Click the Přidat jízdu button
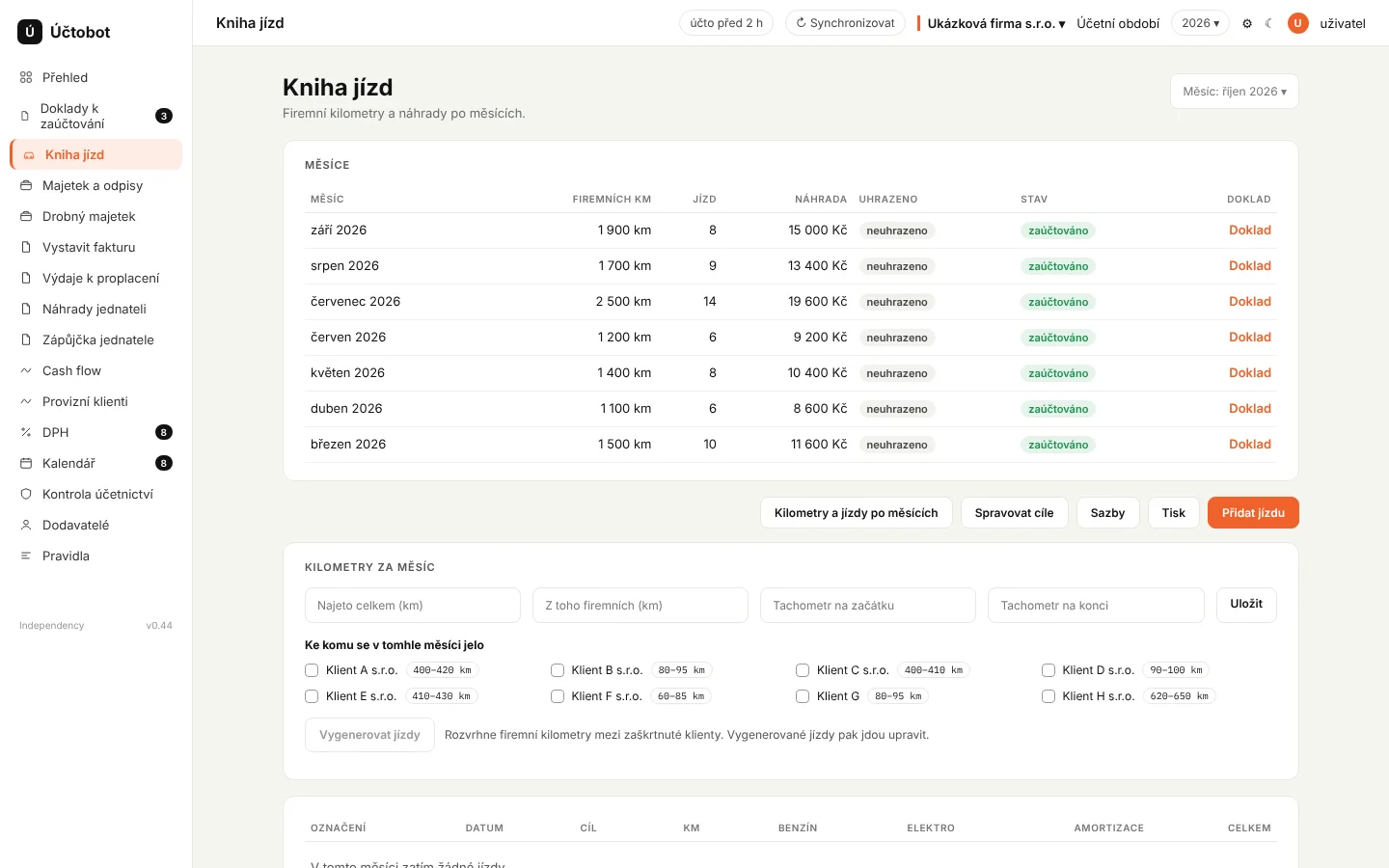This screenshot has width=1389, height=868. pos(1253,513)
